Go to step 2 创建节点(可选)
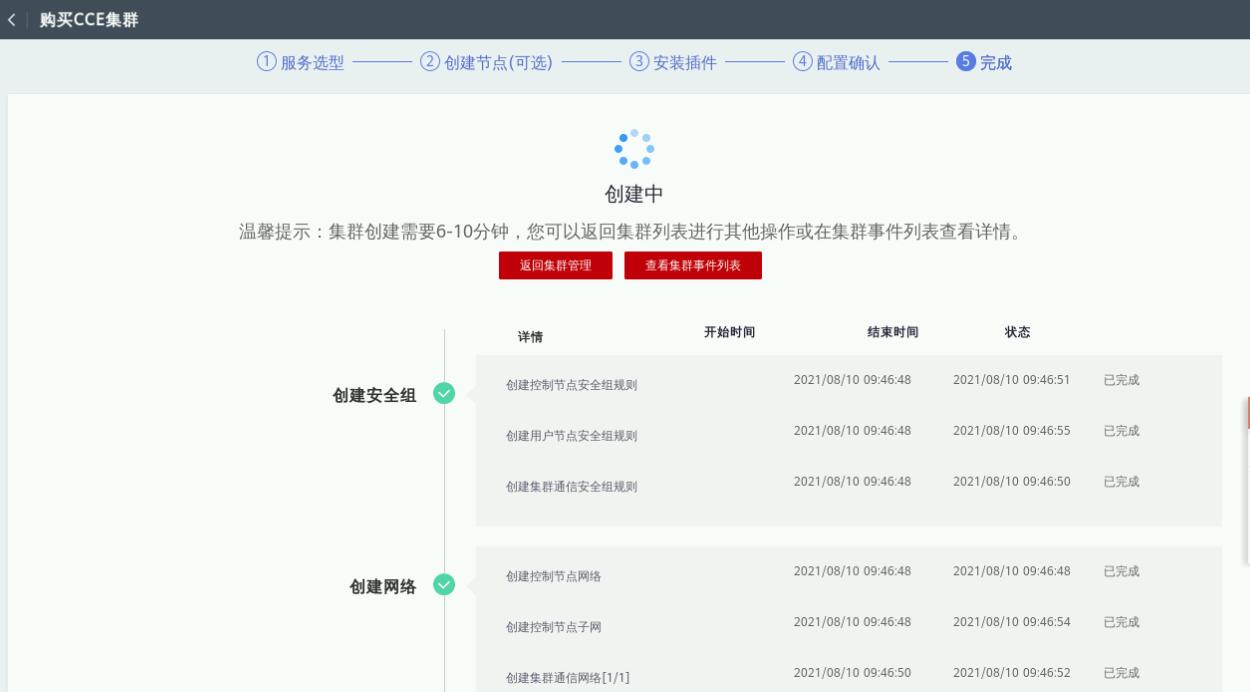 [x=486, y=62]
